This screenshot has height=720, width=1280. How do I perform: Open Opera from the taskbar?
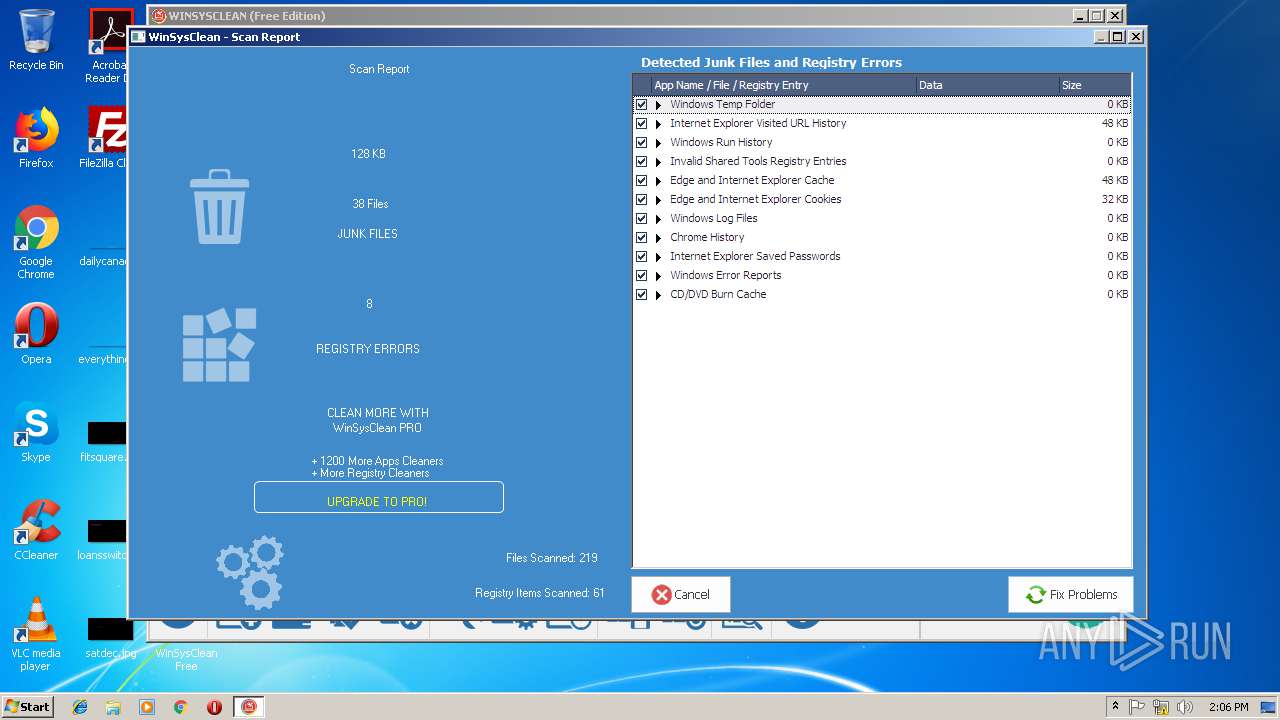click(214, 707)
